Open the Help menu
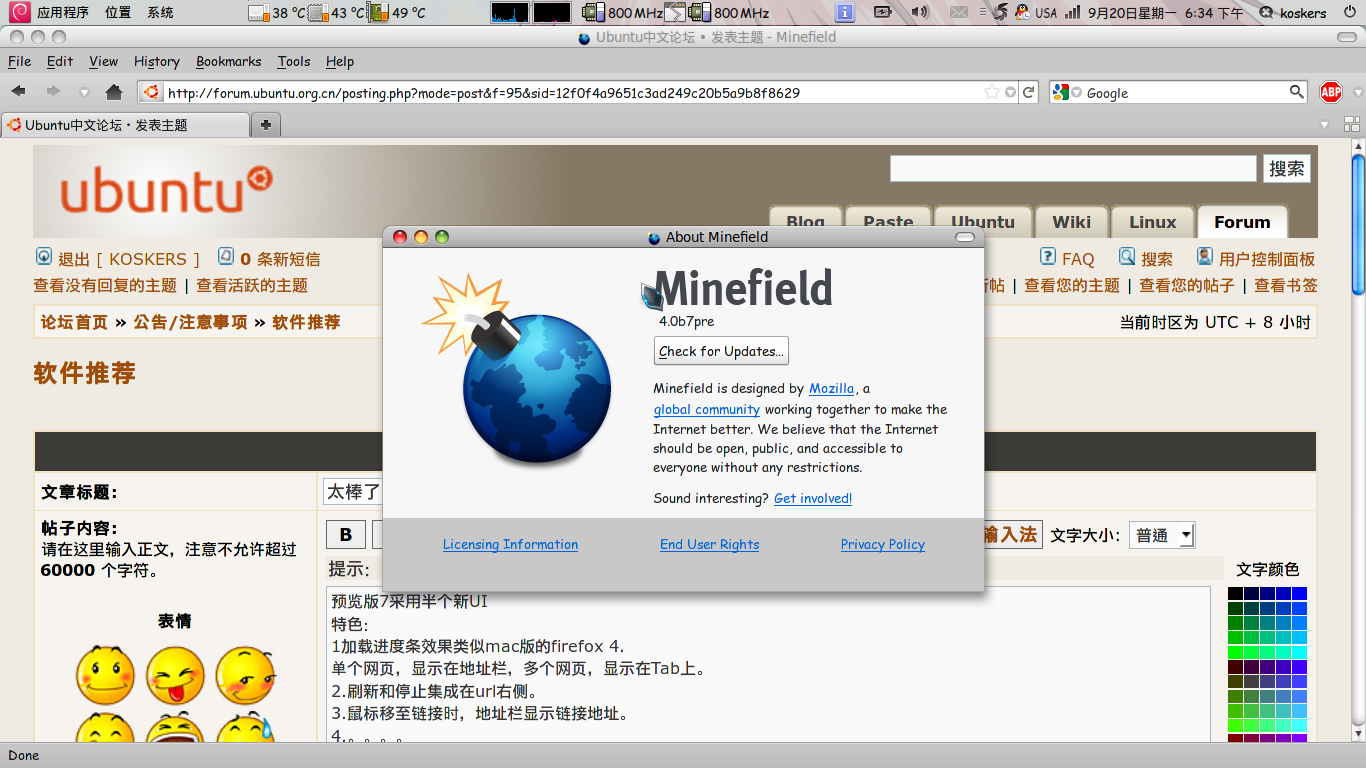The height and width of the screenshot is (768, 1366). click(340, 61)
